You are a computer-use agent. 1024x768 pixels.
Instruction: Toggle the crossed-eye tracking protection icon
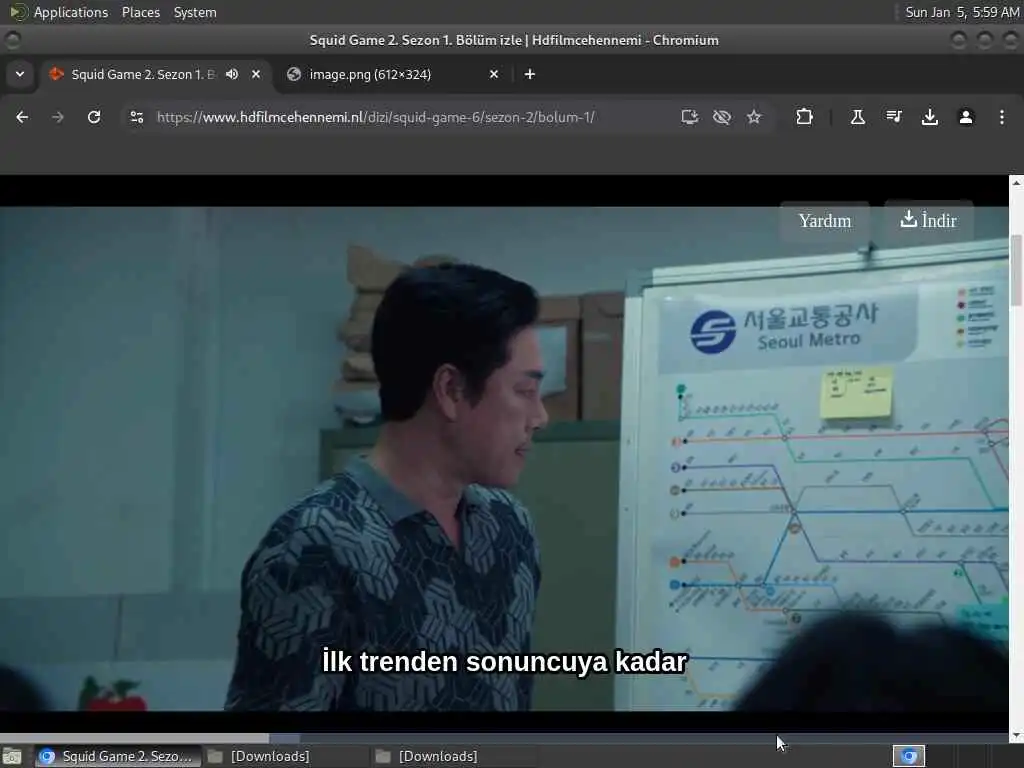coord(722,117)
